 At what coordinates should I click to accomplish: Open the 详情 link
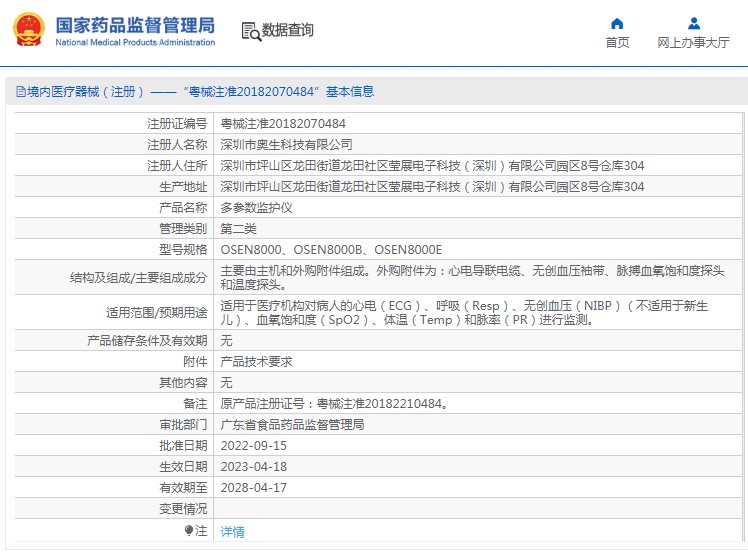pos(232,531)
